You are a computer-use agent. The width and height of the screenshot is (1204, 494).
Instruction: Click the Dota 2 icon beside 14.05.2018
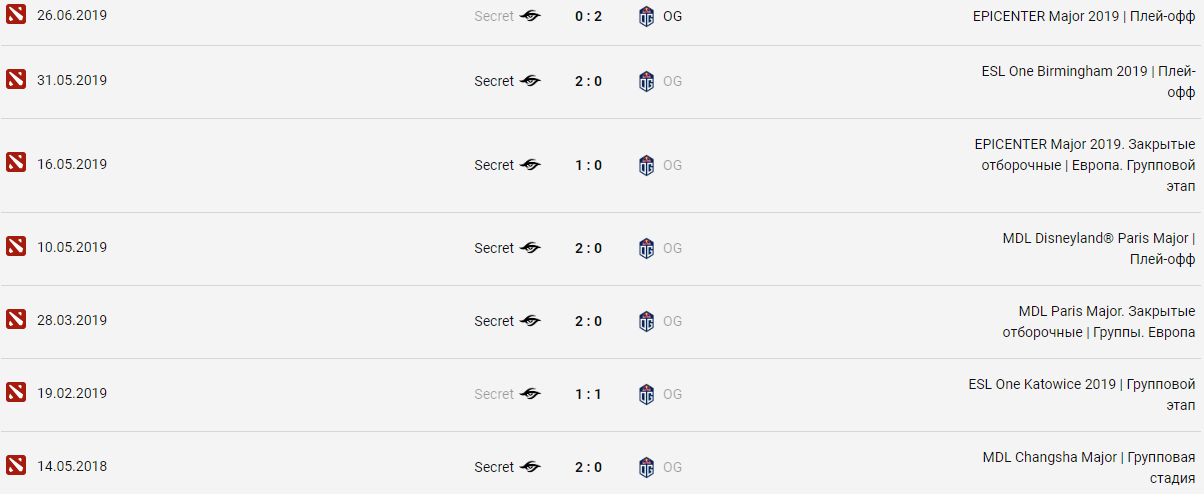tap(15, 466)
